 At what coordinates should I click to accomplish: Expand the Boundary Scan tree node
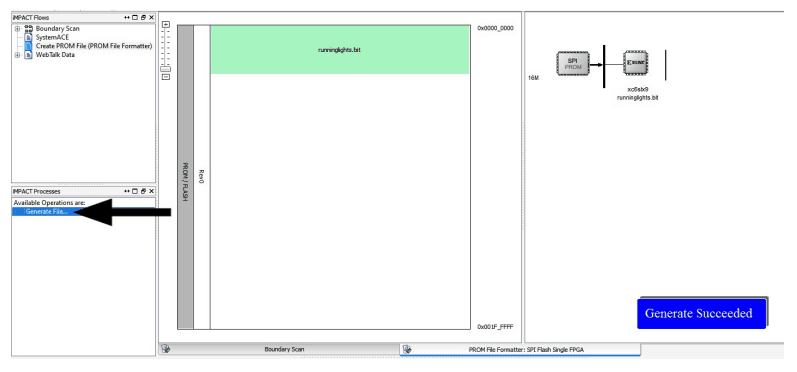point(17,29)
